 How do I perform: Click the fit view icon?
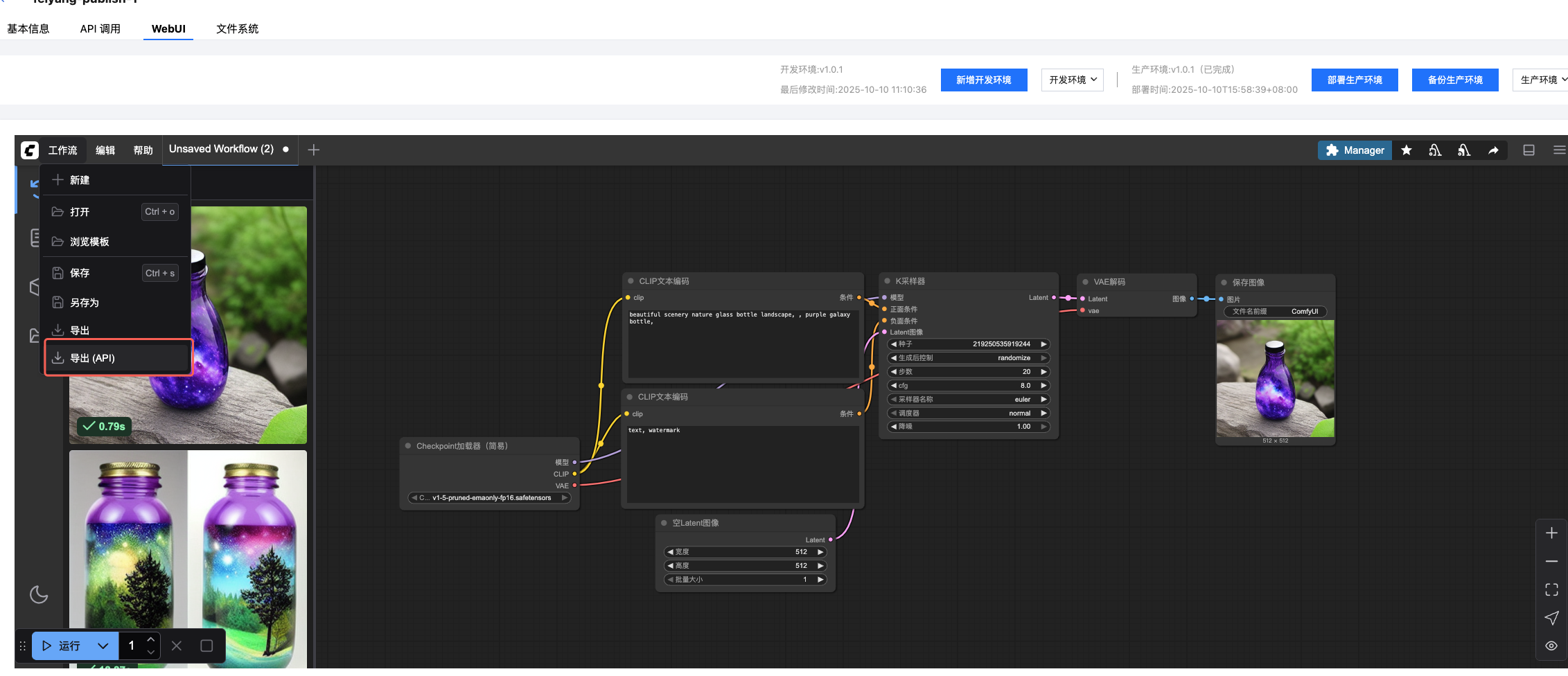click(1551, 589)
